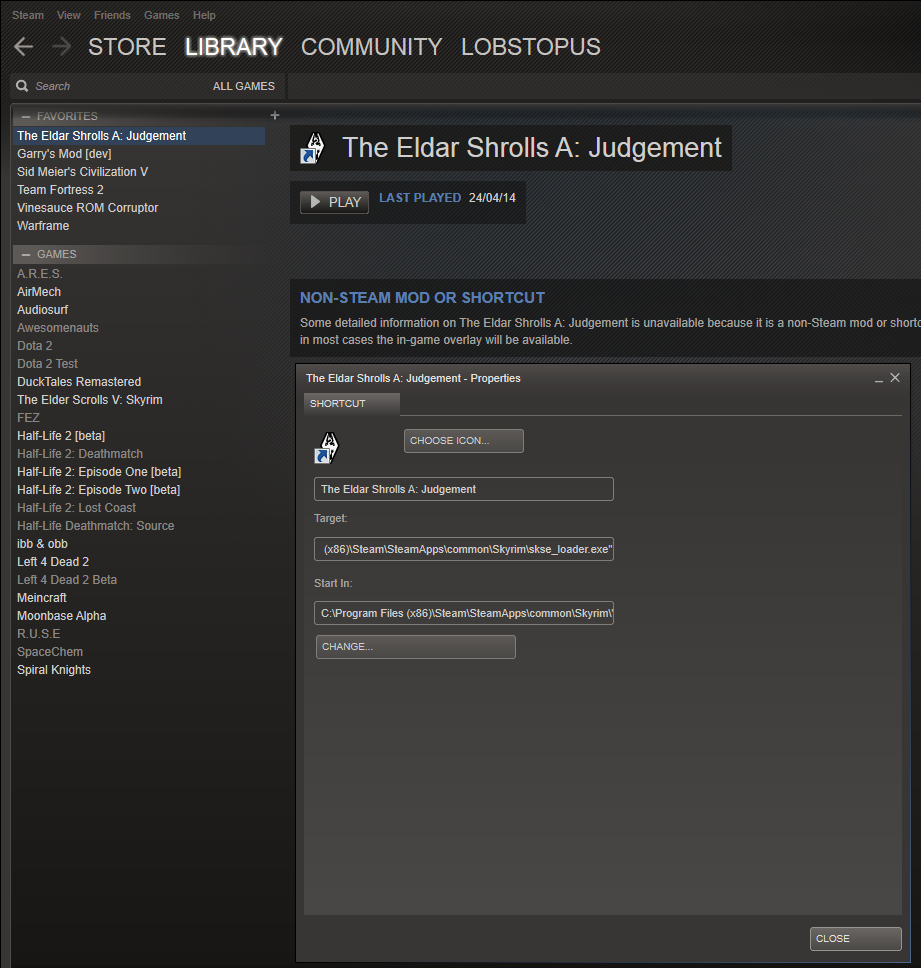Open the ALL GAMES filter dropdown

coord(244,86)
